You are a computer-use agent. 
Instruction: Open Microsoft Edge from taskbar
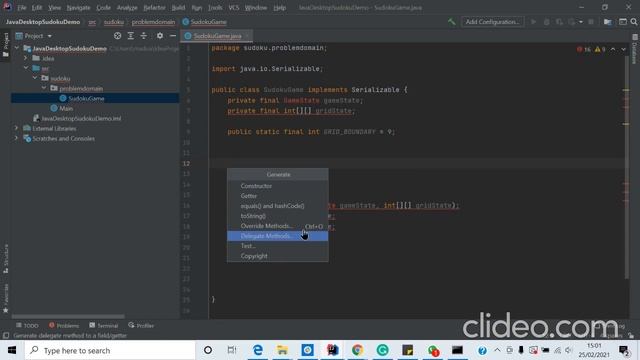point(258,350)
